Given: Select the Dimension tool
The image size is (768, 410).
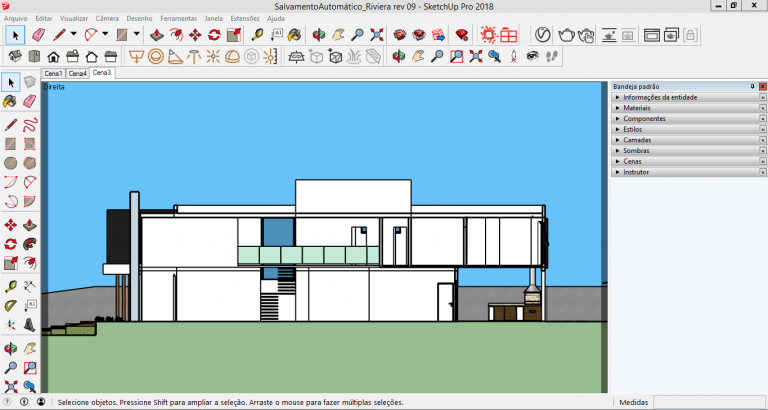Looking at the screenshot, I should point(30,286).
